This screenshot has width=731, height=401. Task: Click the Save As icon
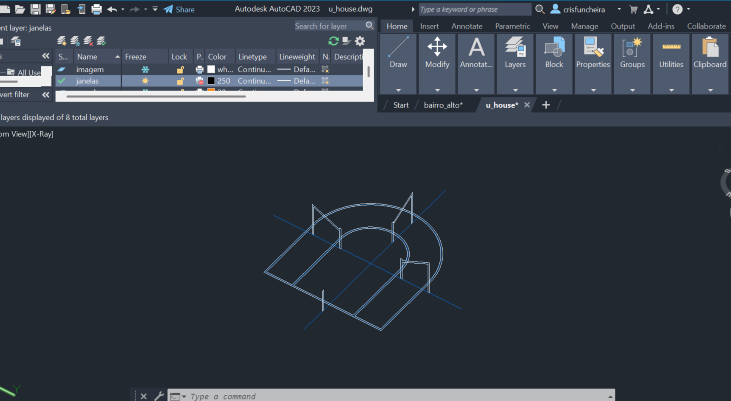[x=50, y=9]
